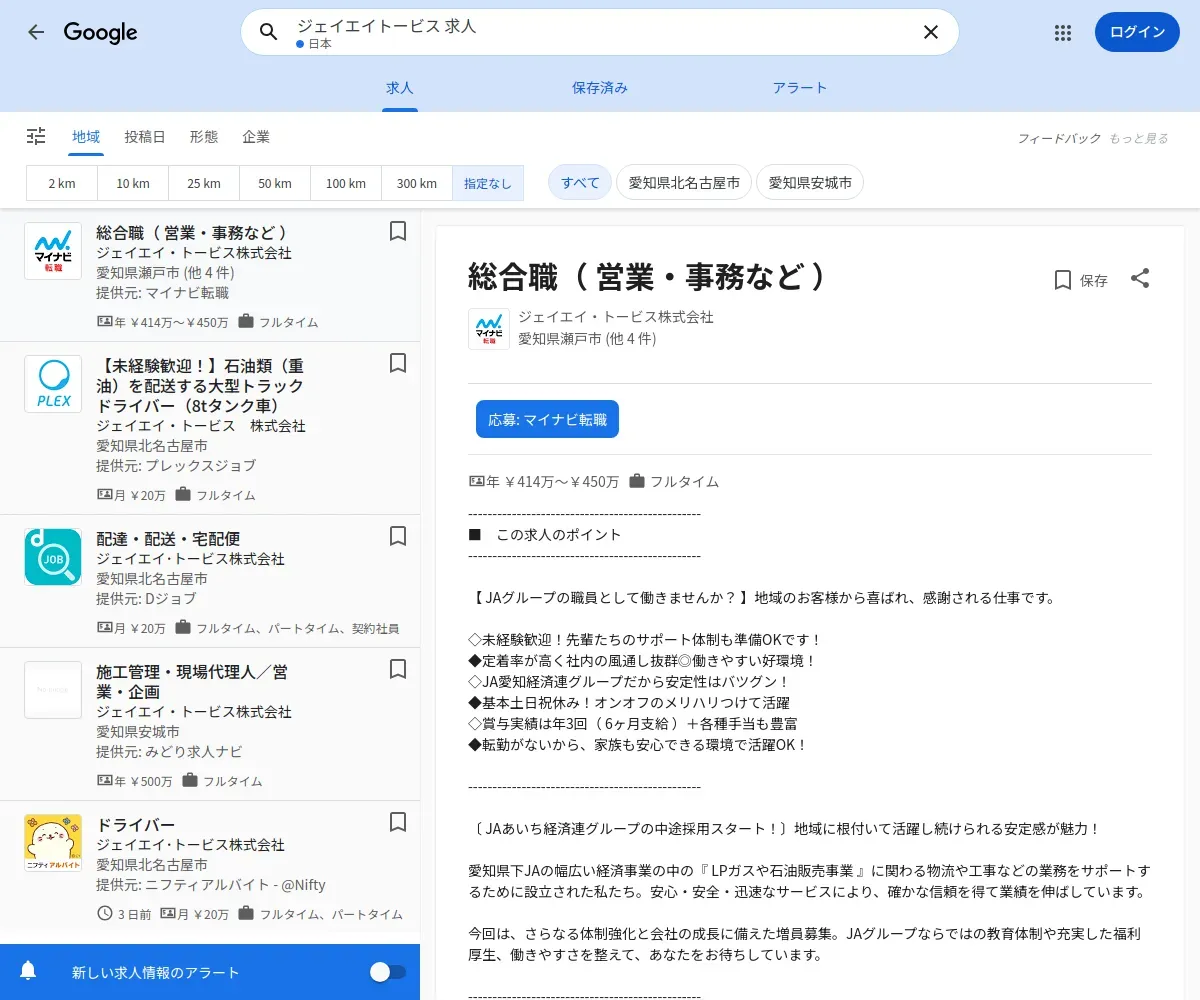1200x1000 pixels.
Task: Bookmark the 大型トラックドライバー job listing
Action: tap(398, 363)
